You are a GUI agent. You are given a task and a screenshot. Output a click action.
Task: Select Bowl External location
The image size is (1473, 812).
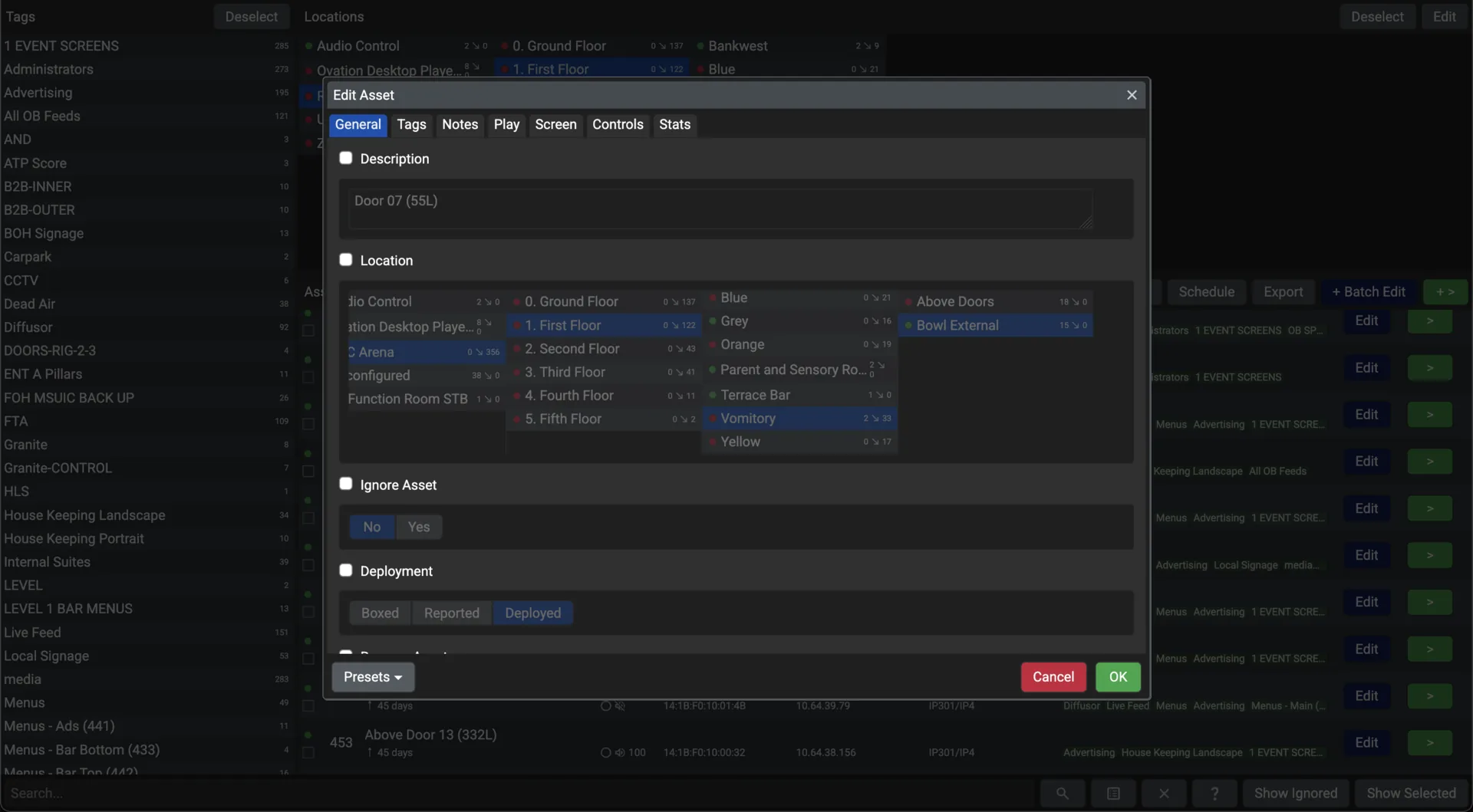click(996, 325)
